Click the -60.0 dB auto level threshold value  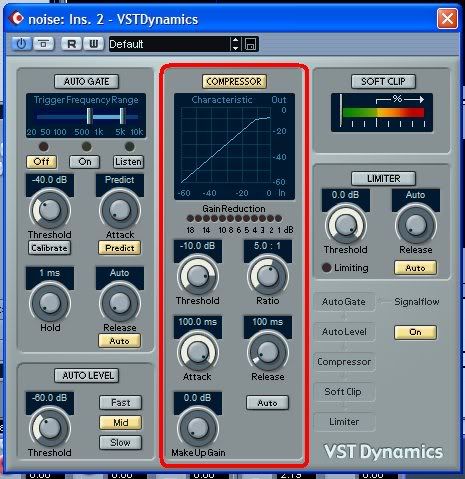50,398
